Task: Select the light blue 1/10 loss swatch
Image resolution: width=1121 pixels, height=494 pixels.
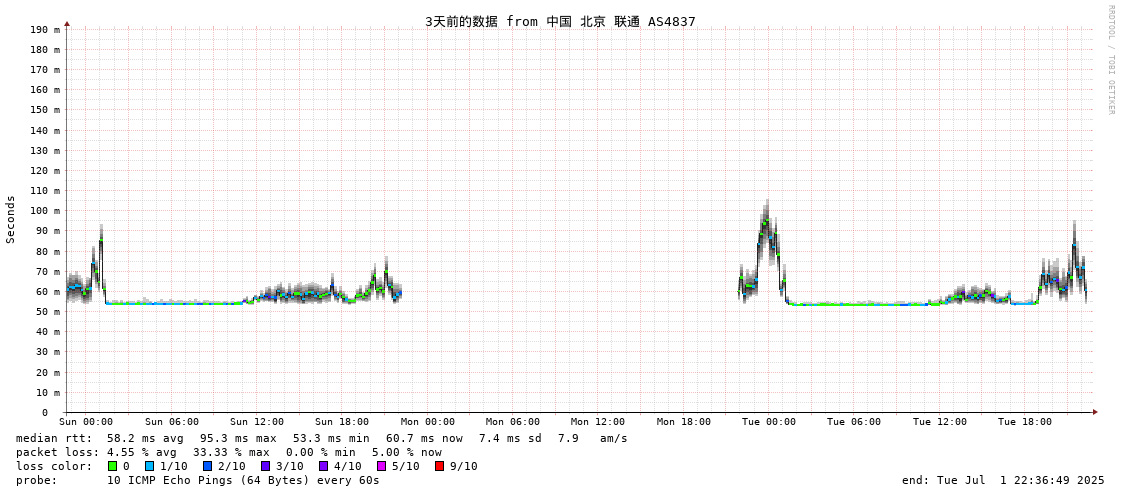Action: [147, 466]
